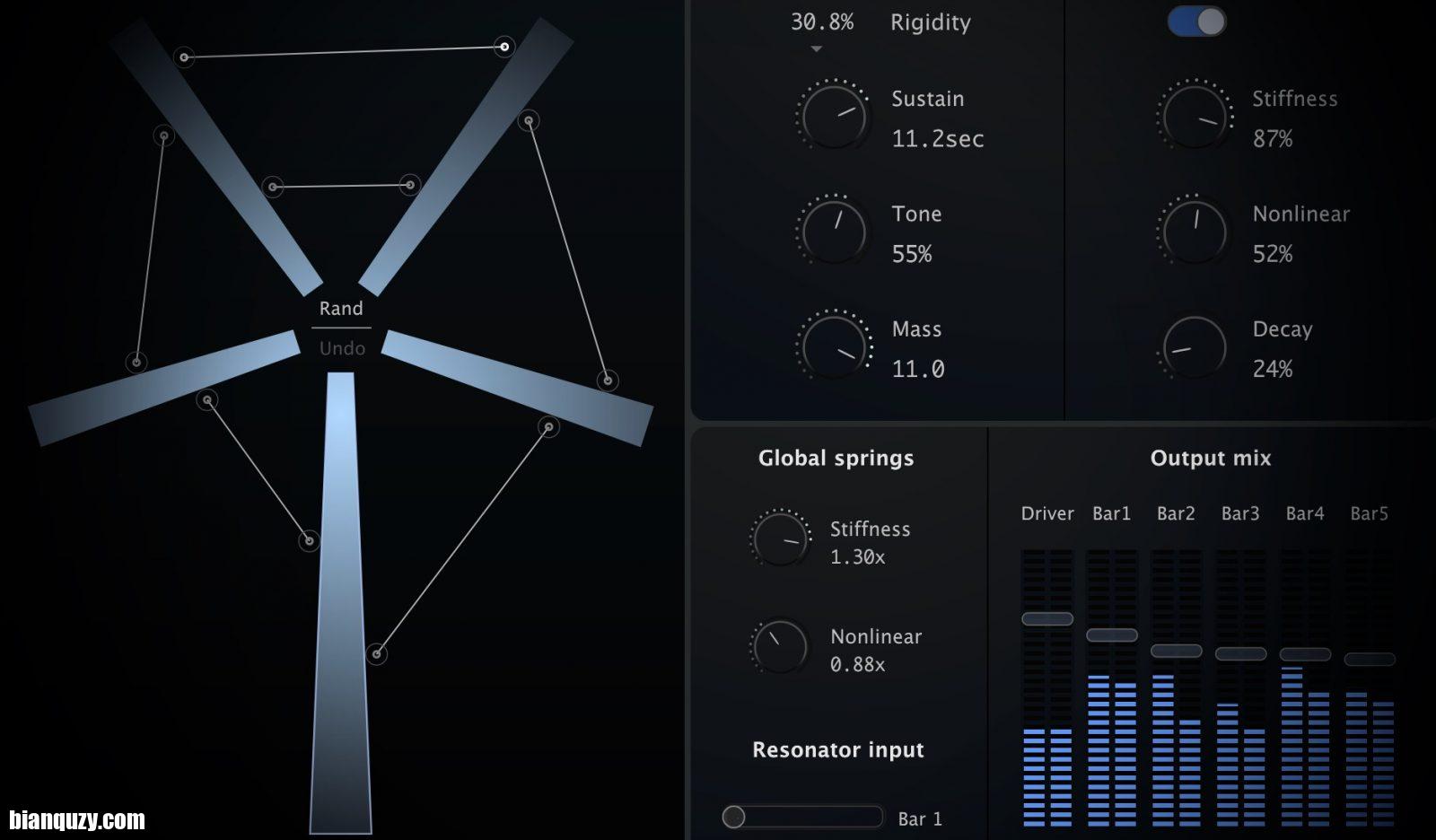This screenshot has height=840, width=1436.
Task: Click left node of the short middle spring
Action: tap(274, 187)
